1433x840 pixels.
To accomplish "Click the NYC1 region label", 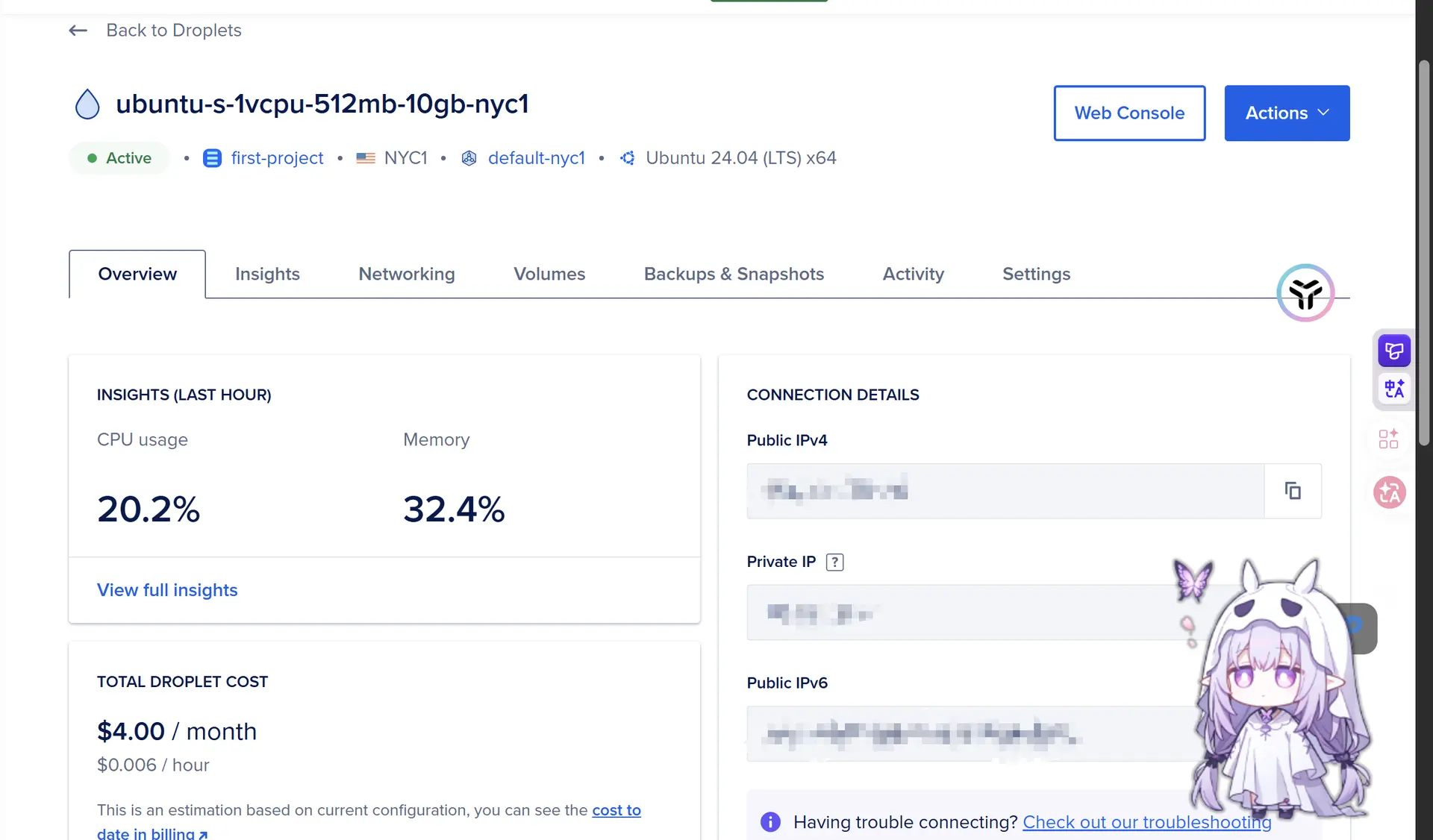I will (x=406, y=158).
